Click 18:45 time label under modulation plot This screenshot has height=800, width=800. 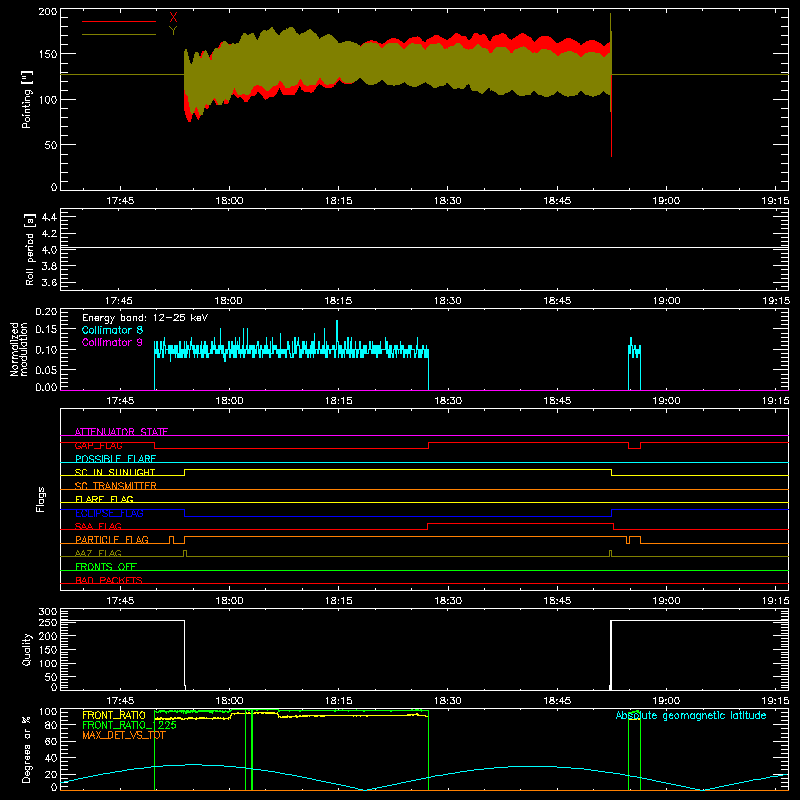557,401
